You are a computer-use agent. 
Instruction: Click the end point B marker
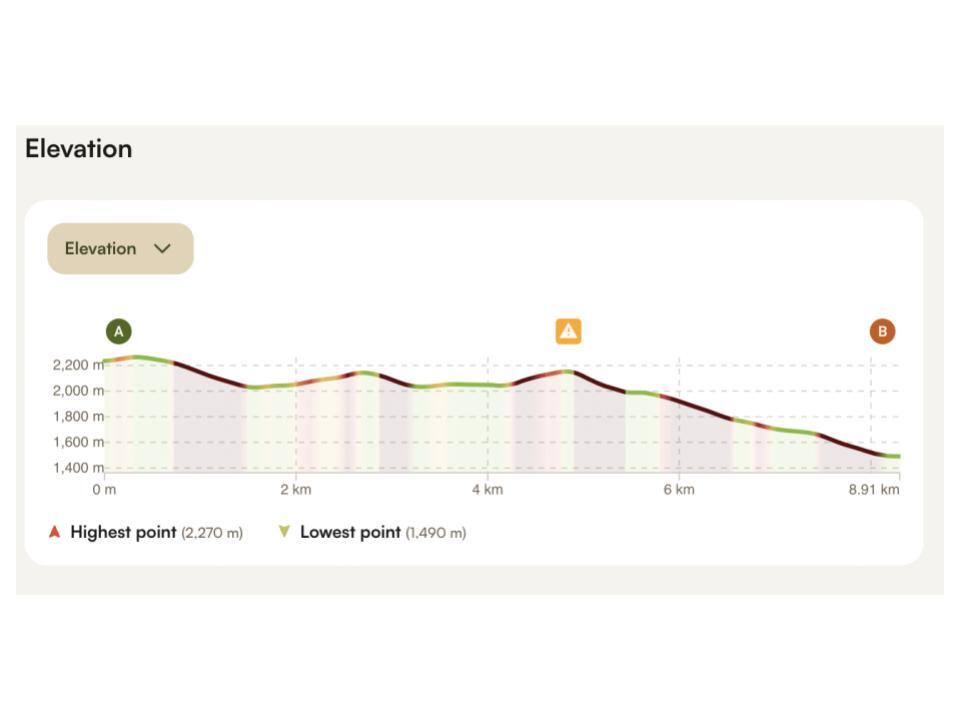(882, 331)
